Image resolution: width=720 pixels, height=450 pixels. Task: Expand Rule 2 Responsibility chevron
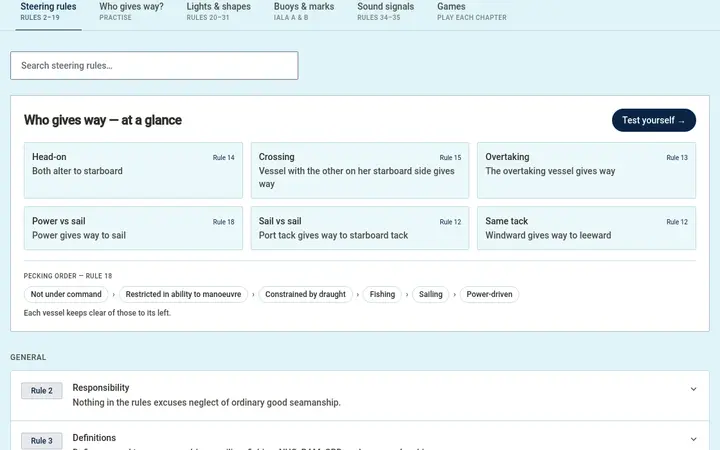(693, 389)
